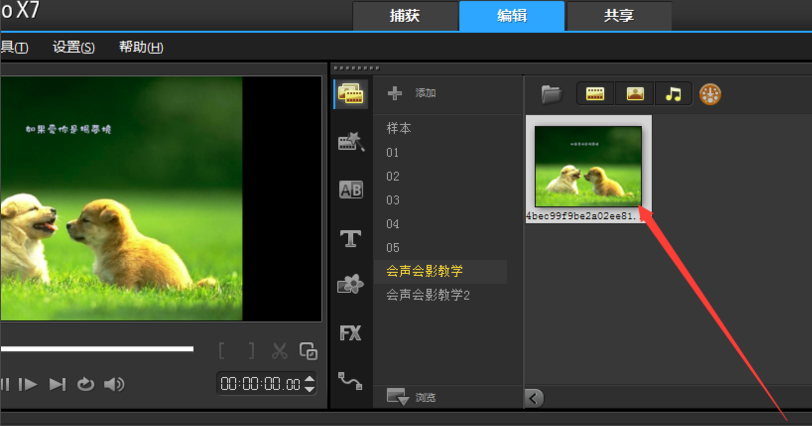Viewport: 812px width, 426px height.
Task: Click the mark-out bracket button
Action: pos(251,351)
